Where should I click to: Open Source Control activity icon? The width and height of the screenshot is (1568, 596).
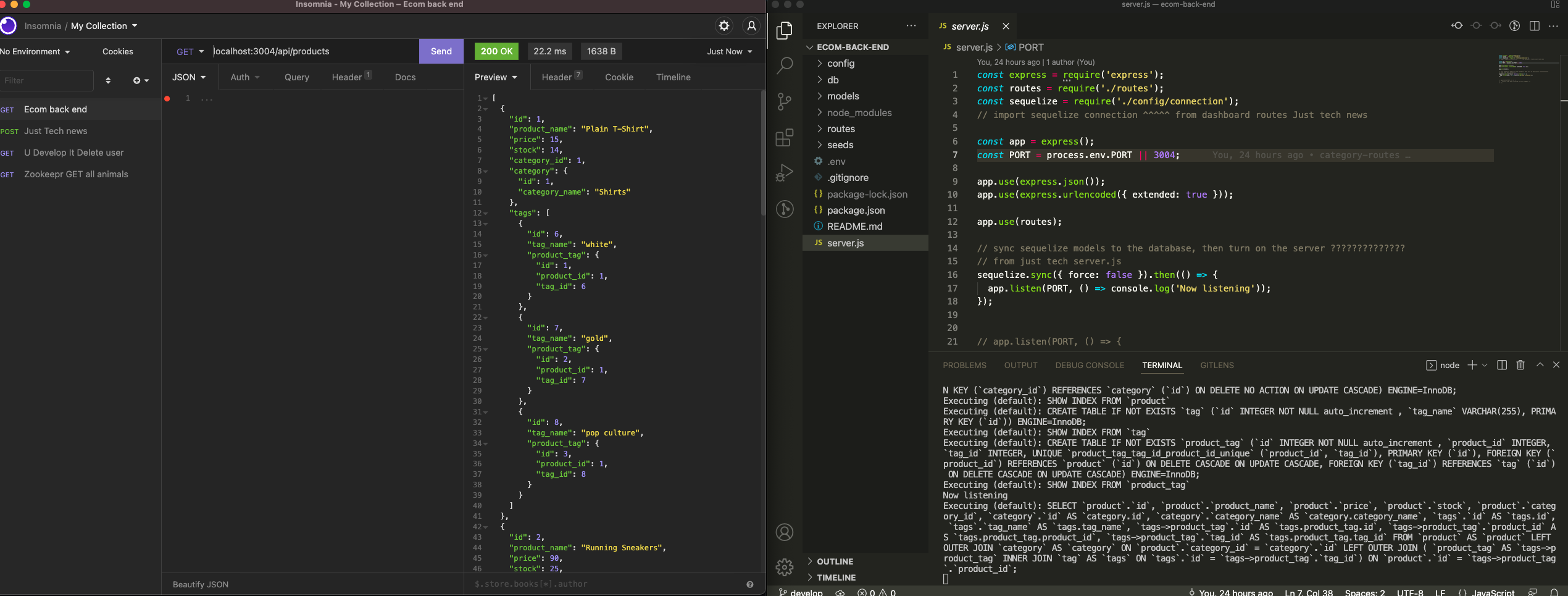tap(784, 101)
